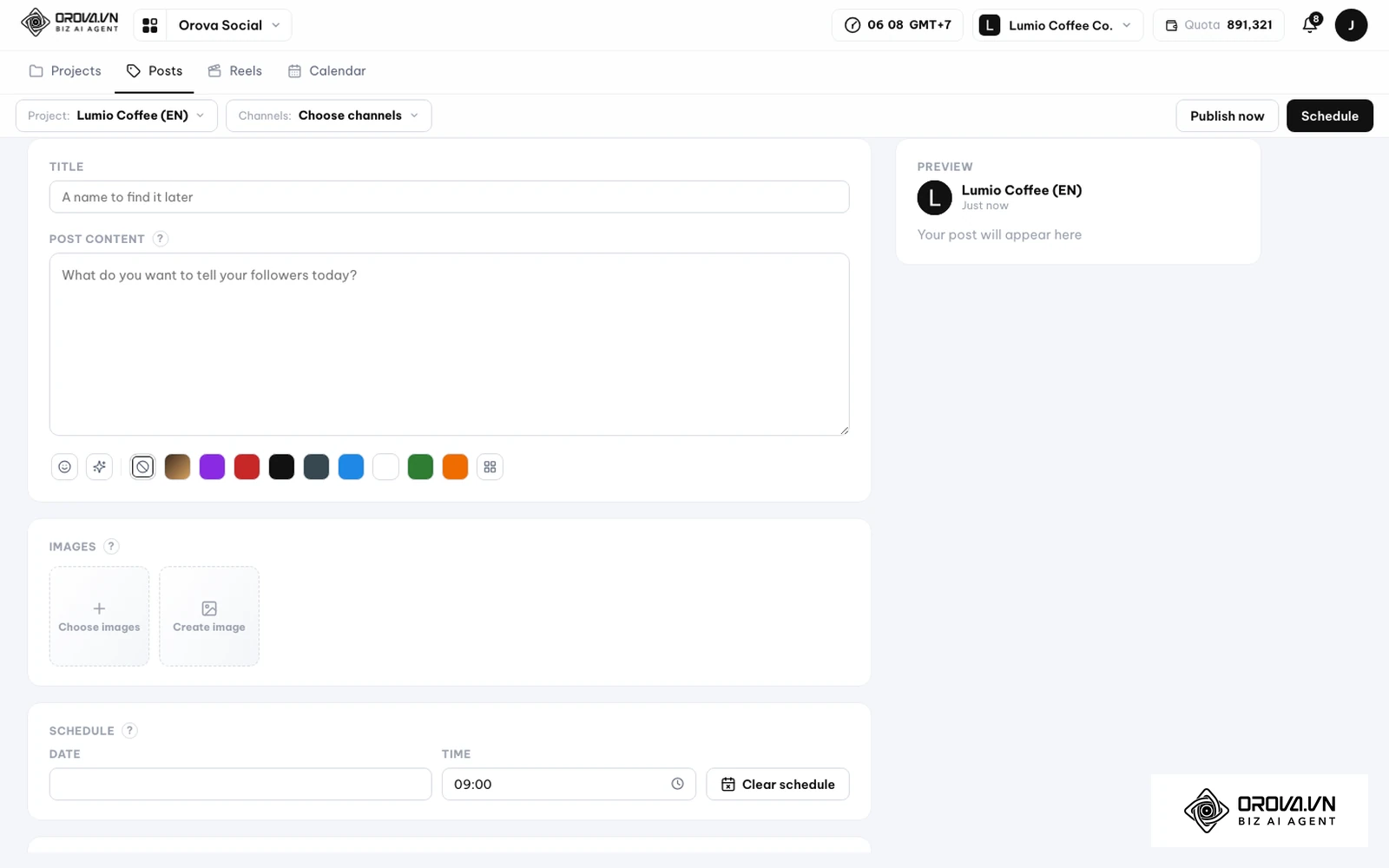Open the notifications bell
This screenshot has height=868, width=1389.
click(1311, 24)
